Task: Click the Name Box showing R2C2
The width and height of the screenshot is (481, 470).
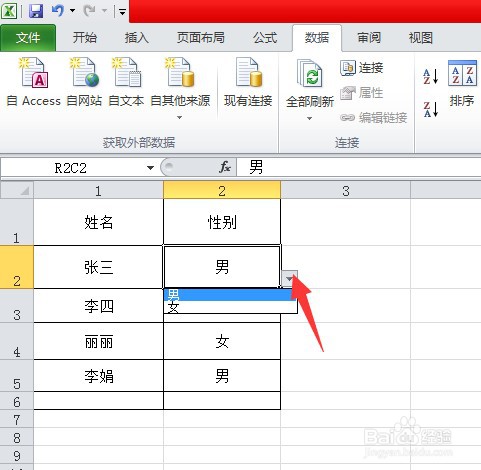Action: [71, 168]
